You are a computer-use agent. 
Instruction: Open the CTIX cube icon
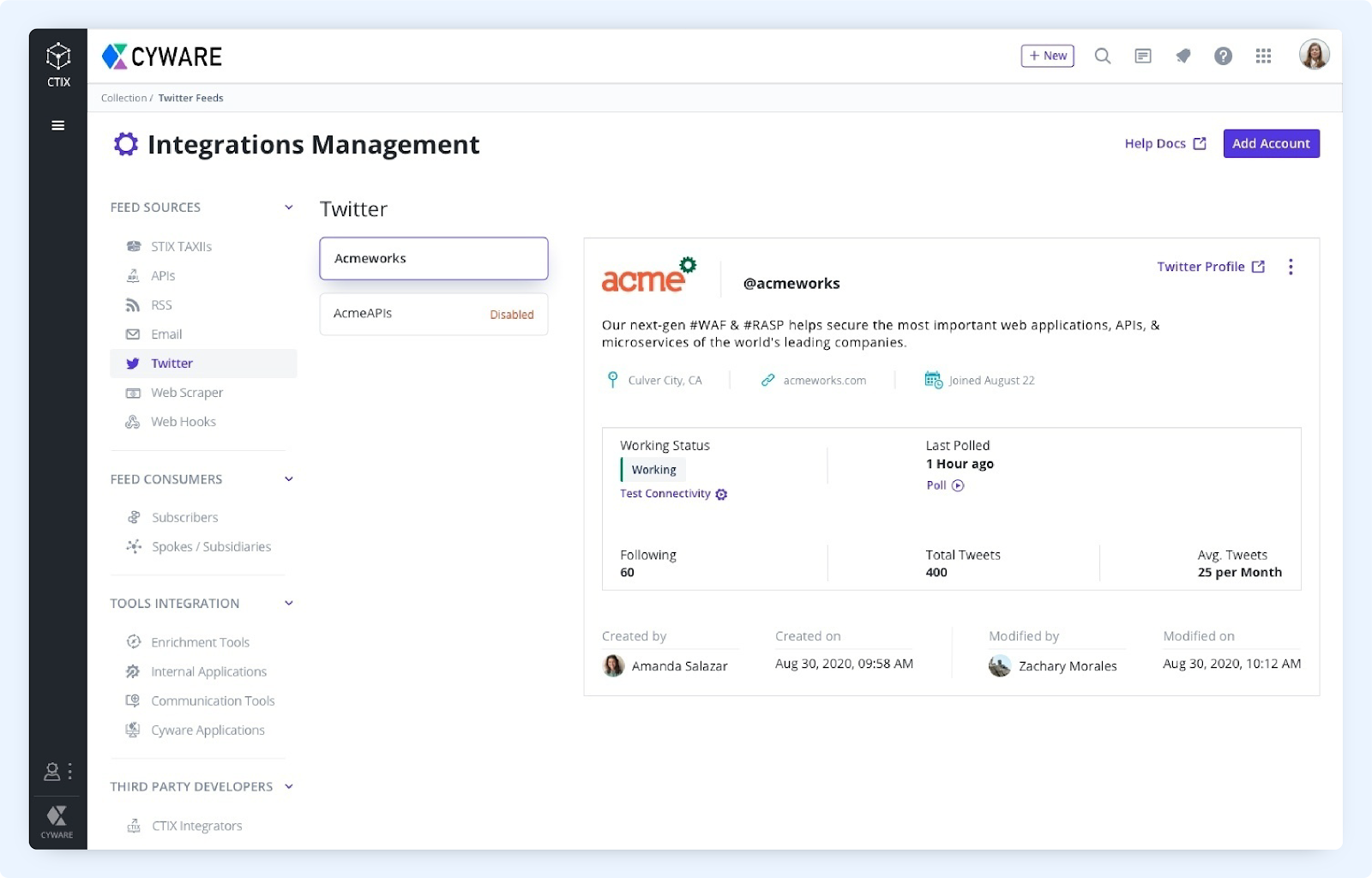pos(58,56)
